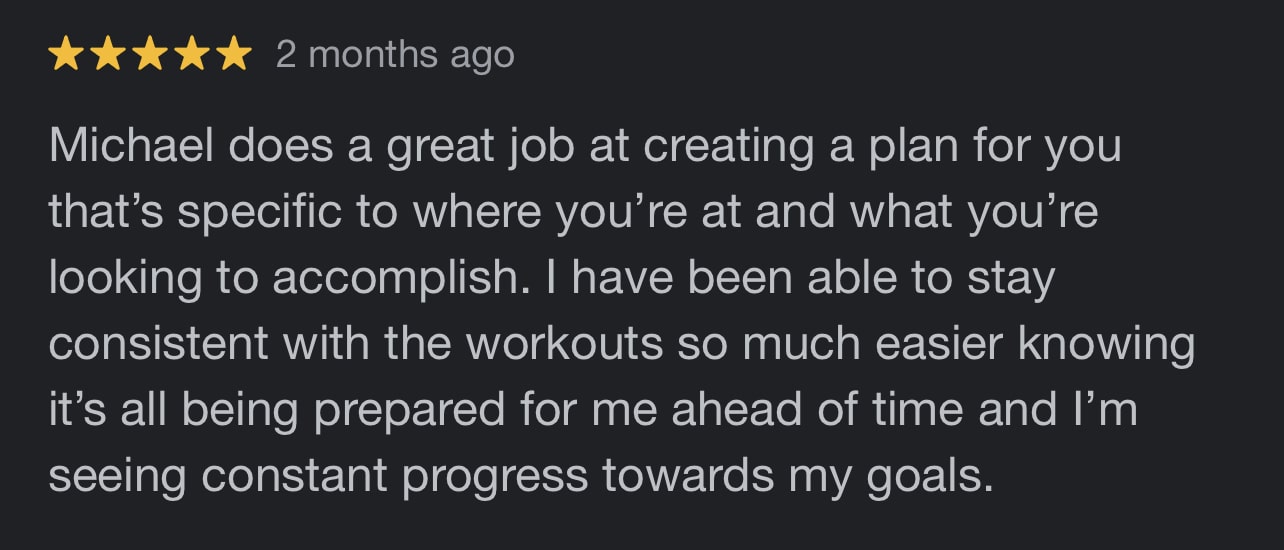The image size is (1284, 550).
Task: Click the third (middle) yellow star
Action: (x=150, y=55)
